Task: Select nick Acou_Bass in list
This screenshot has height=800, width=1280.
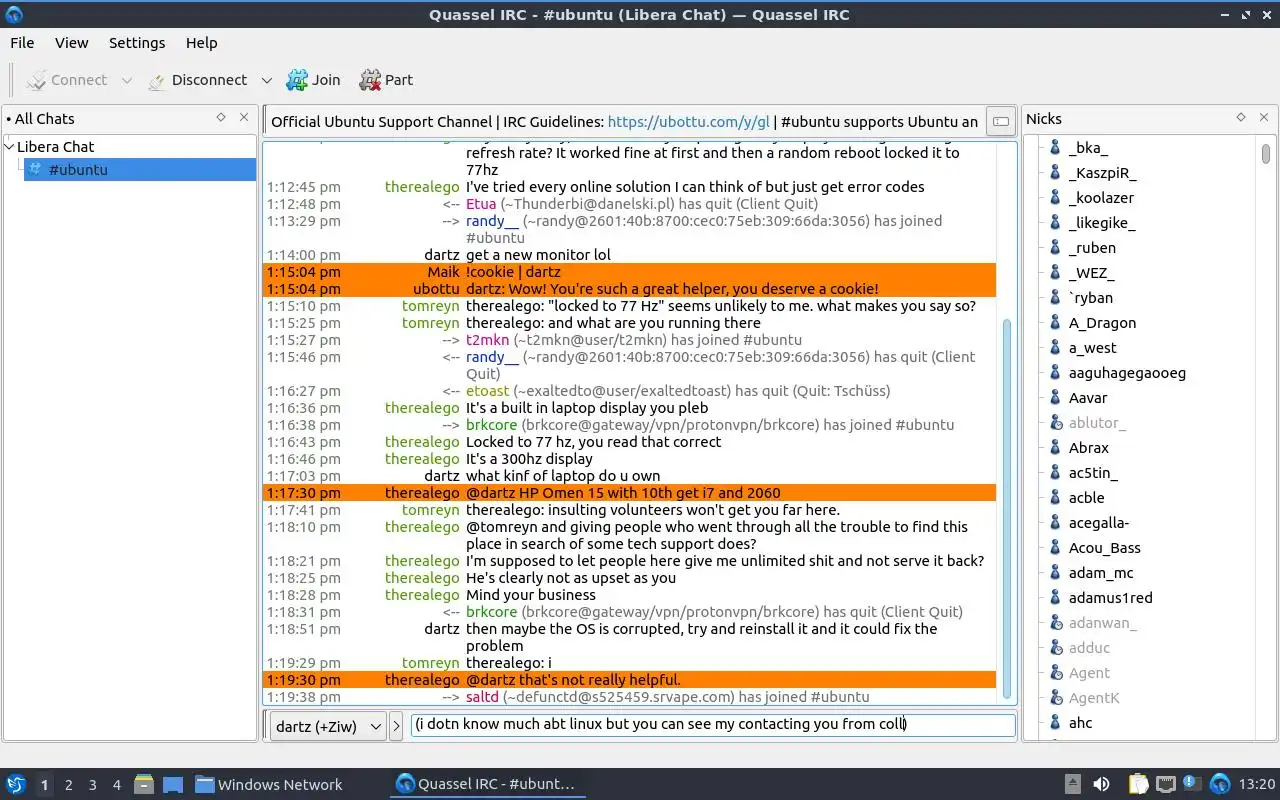Action: click(x=1104, y=548)
